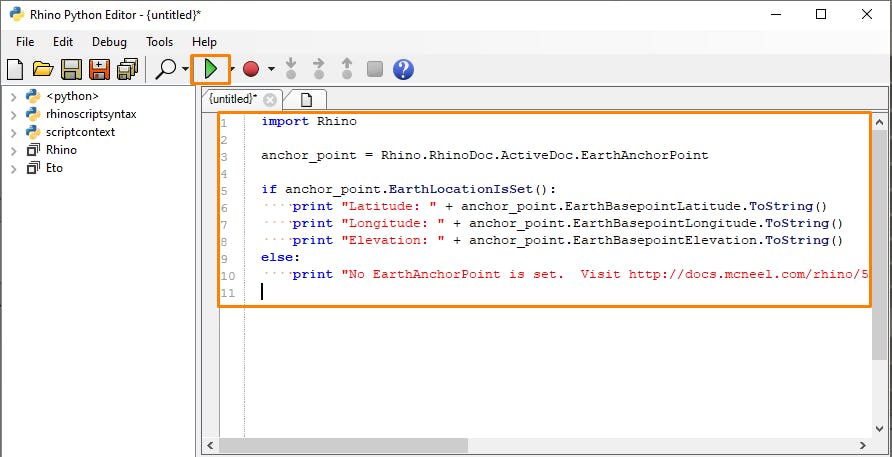
Task: Select the <python> item in tree
Action: coord(72,96)
